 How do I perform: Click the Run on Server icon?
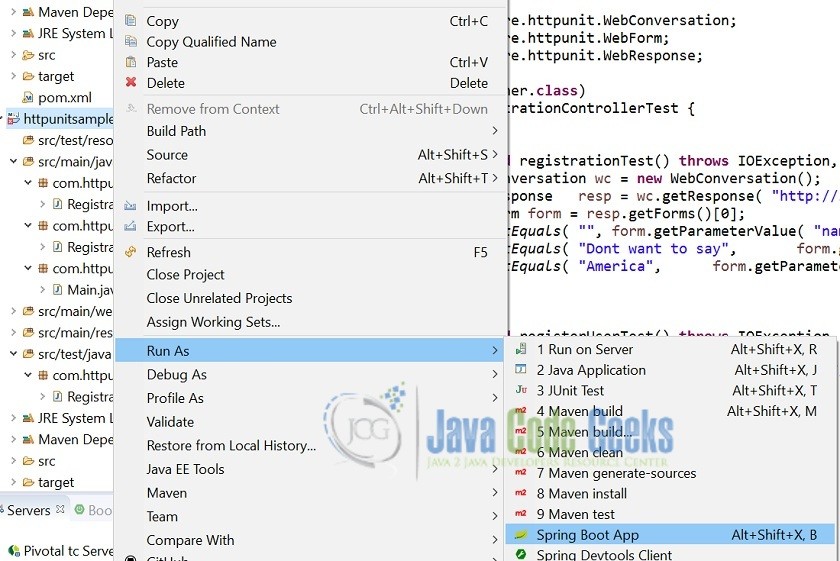[x=521, y=349]
